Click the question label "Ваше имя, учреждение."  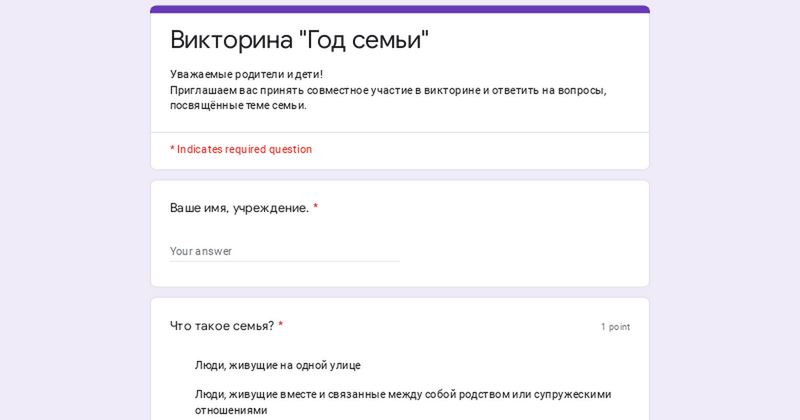(x=239, y=208)
